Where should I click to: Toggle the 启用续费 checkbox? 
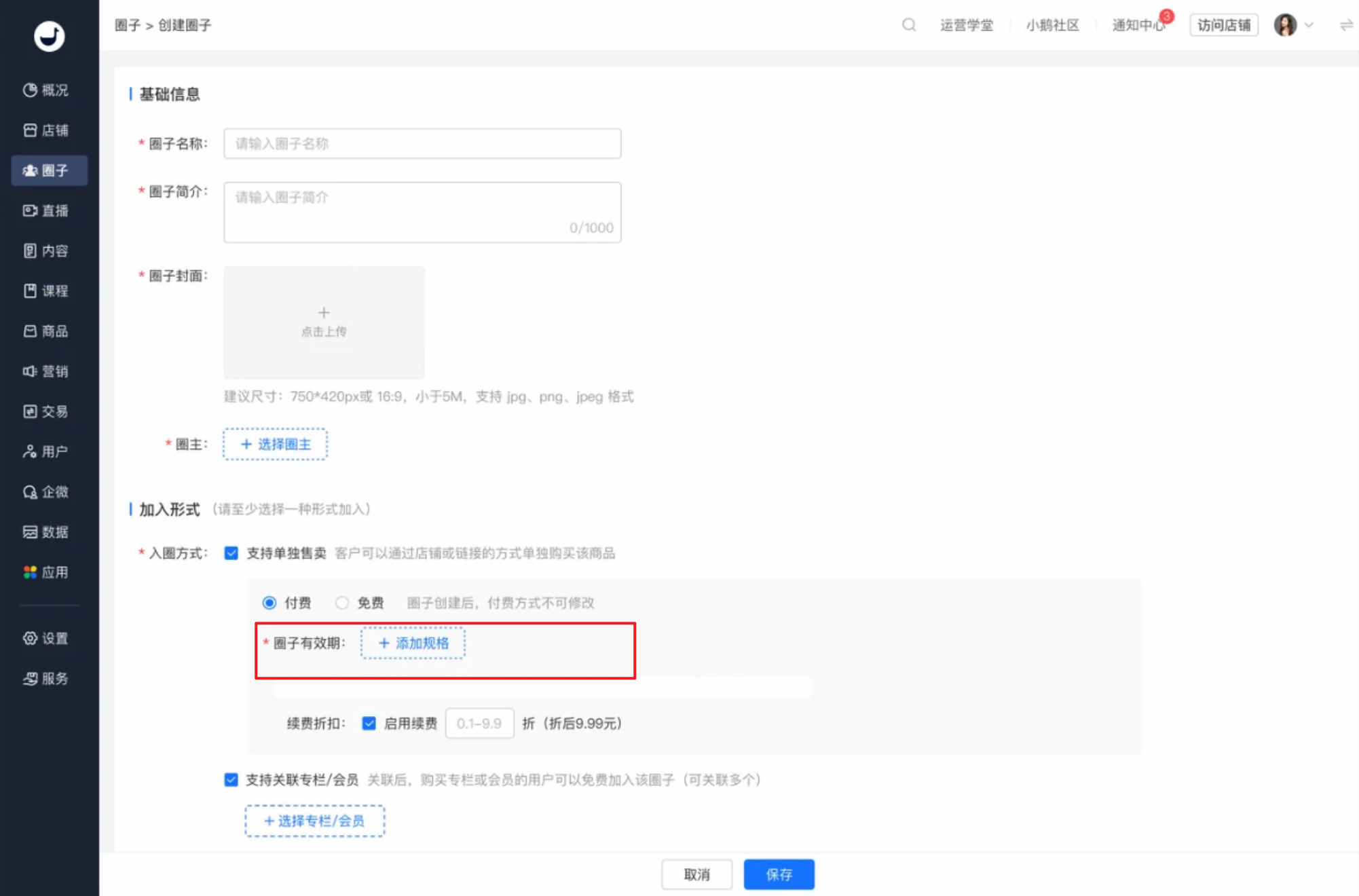click(369, 723)
